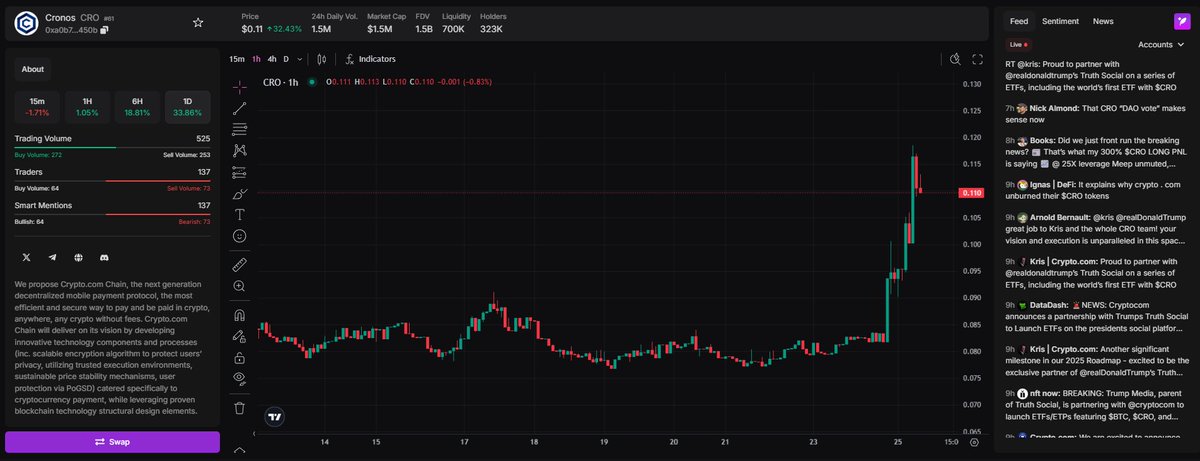Select the 1D stats period
The height and width of the screenshot is (461, 1200).
point(187,107)
